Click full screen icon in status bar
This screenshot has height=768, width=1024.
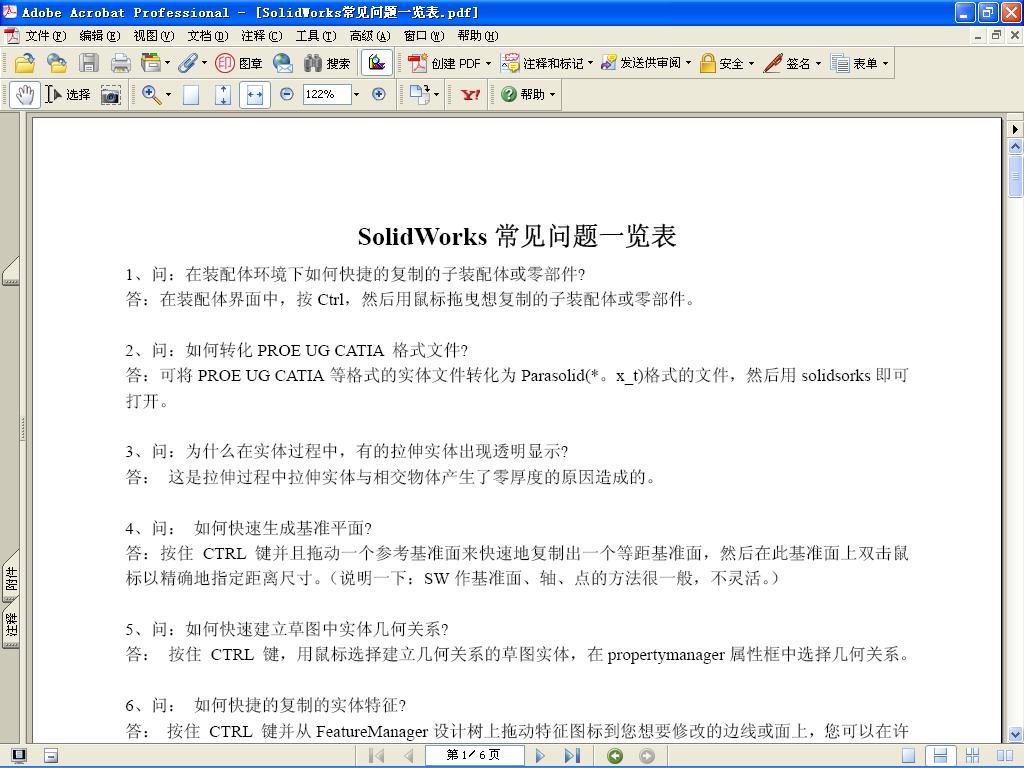click(x=19, y=756)
